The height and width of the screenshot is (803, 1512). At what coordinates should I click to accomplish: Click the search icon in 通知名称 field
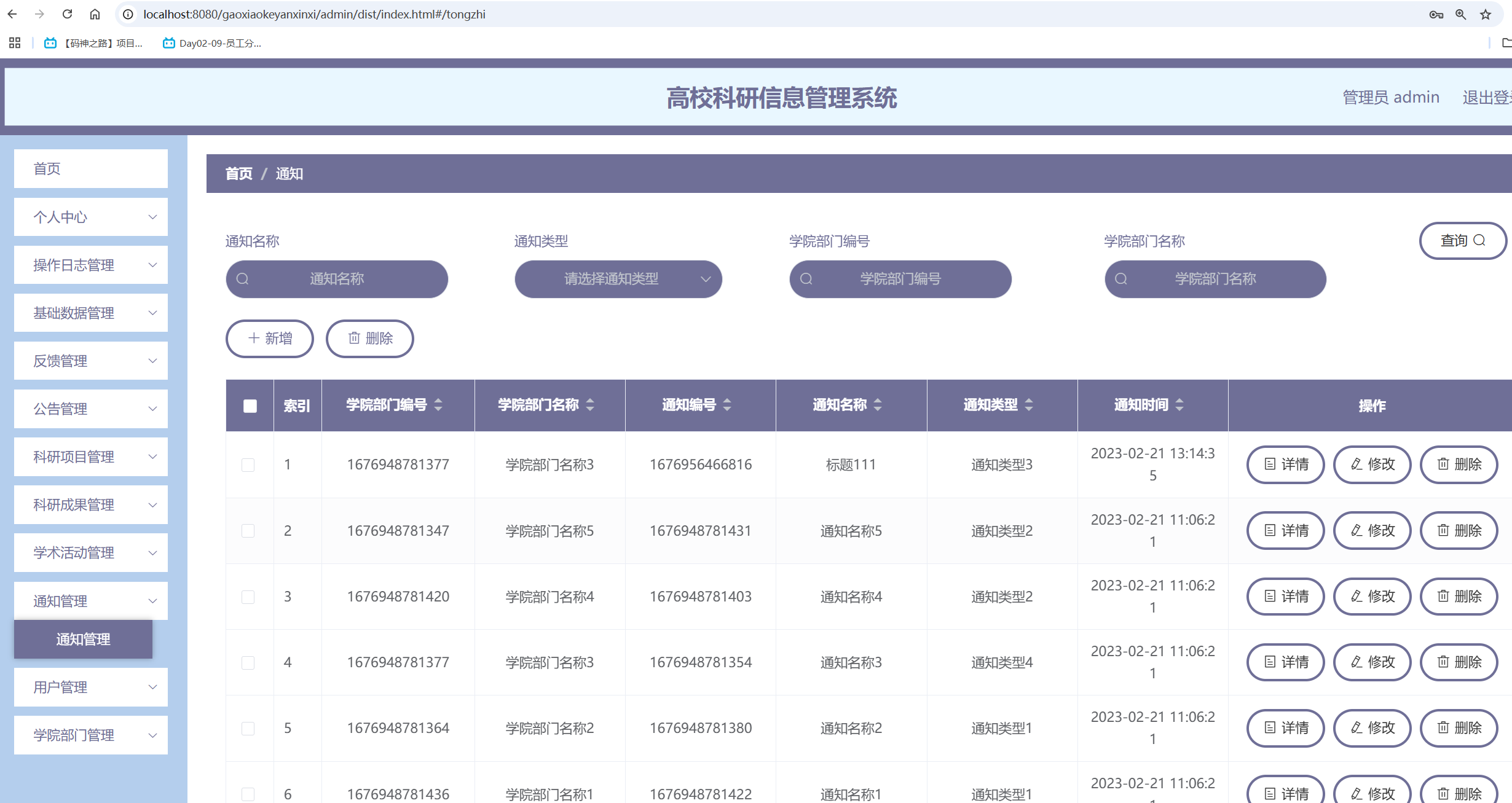(243, 279)
